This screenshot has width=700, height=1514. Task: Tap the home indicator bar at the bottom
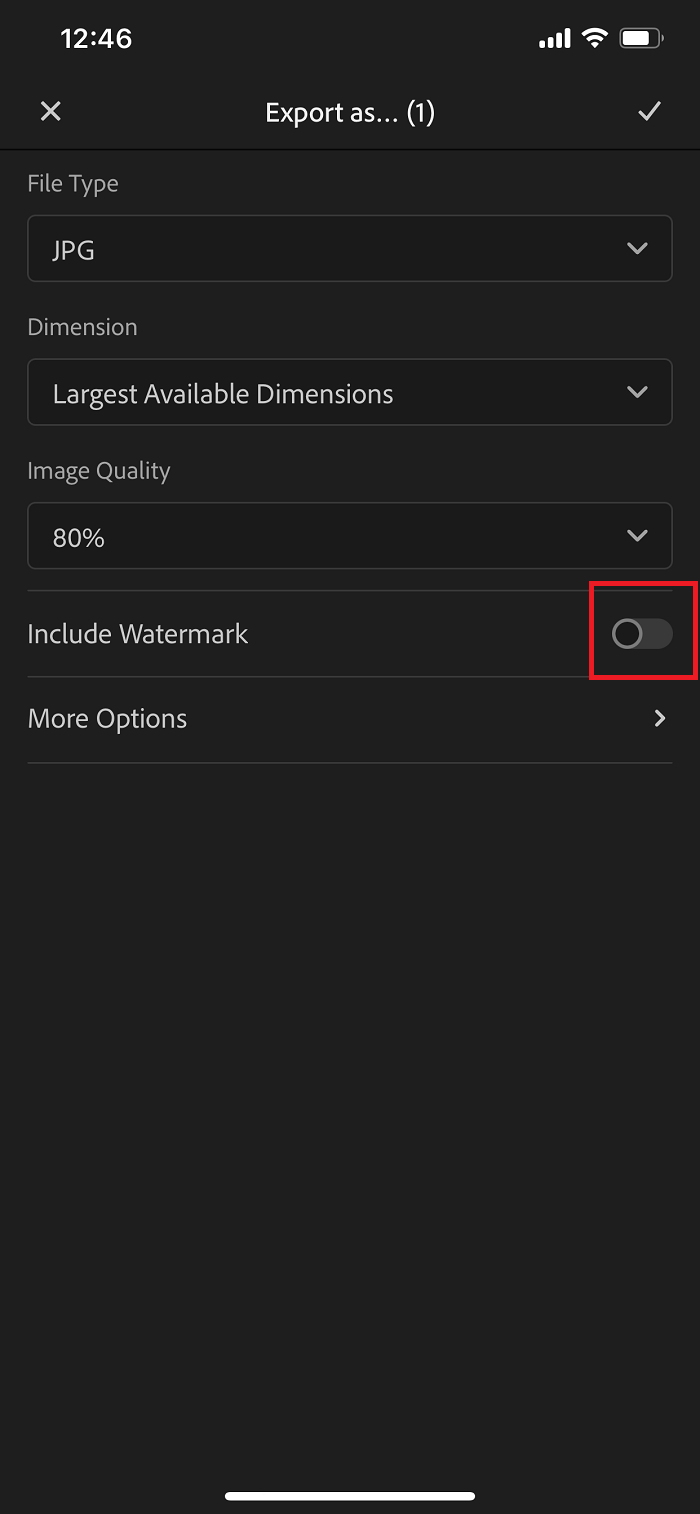(x=350, y=1495)
